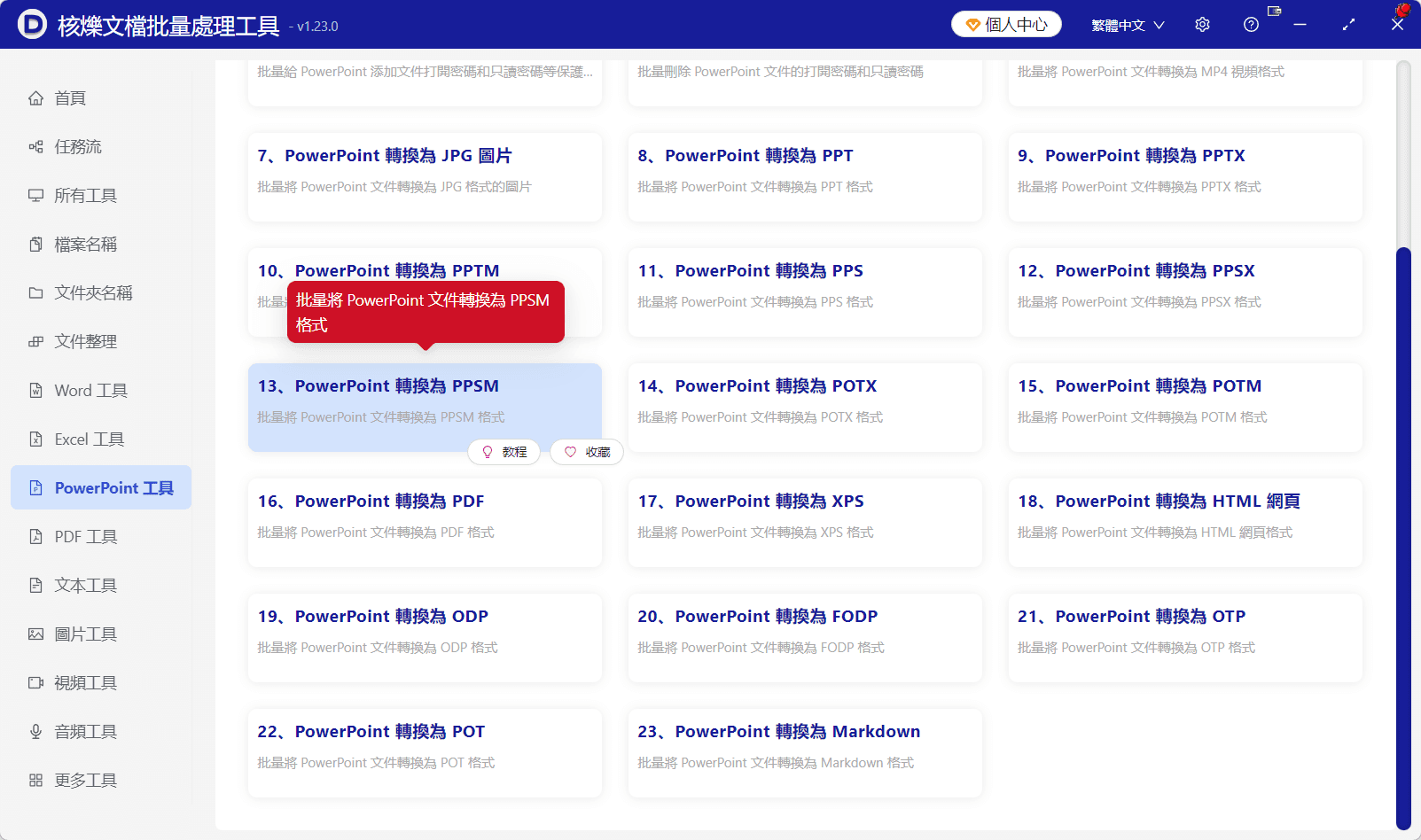Screen dimensions: 1421x840
Task: Click the app logo icon in title bar
Action: [x=32, y=25]
